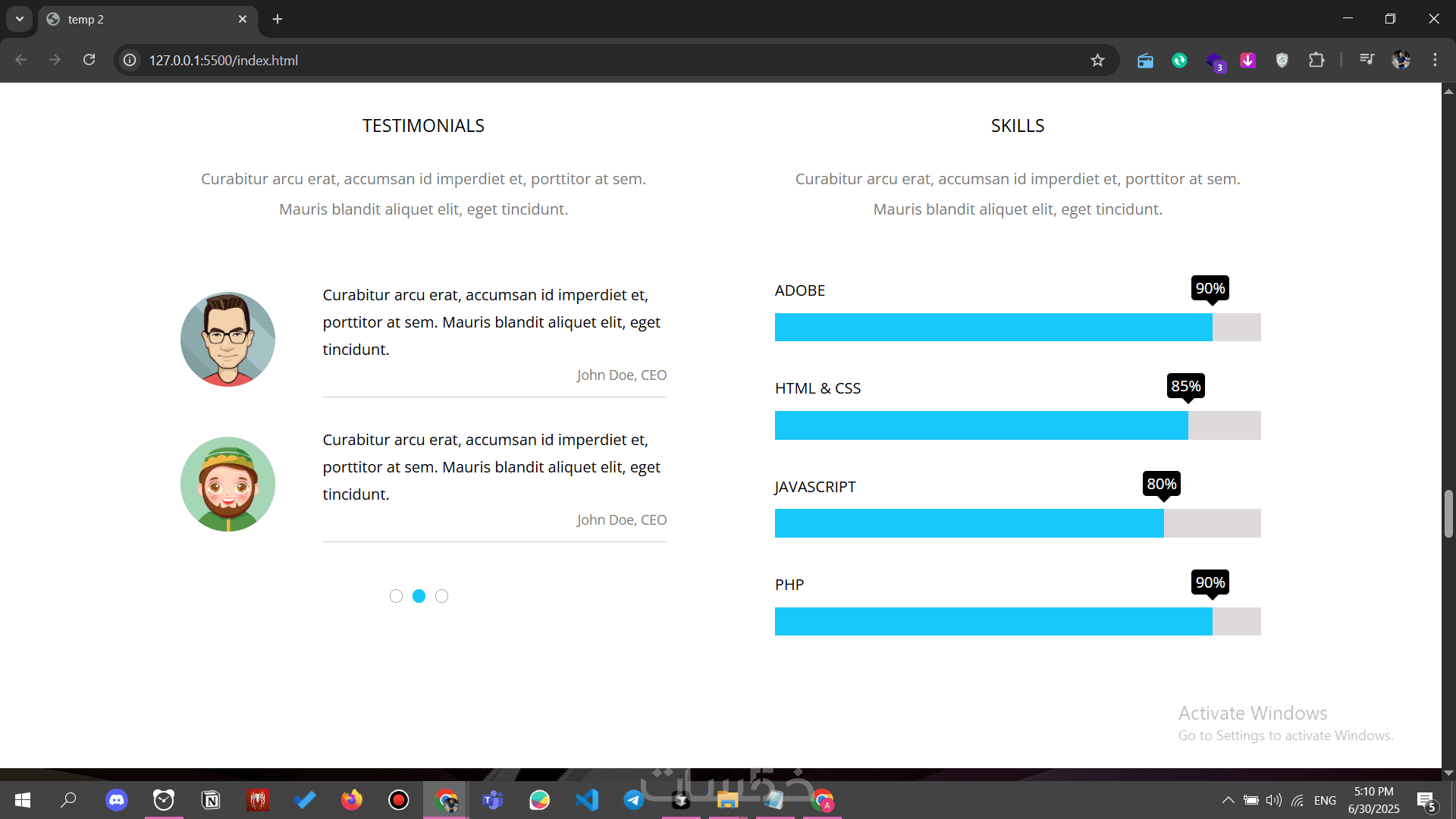Open Discord from the taskbar
Viewport: 1456px width, 819px height.
tap(117, 800)
